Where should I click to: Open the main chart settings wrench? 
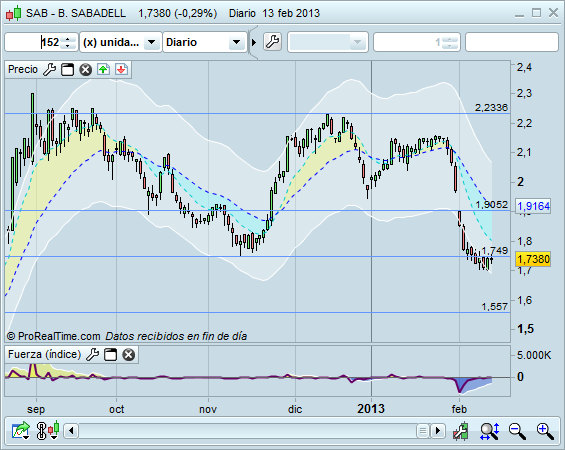click(272, 42)
